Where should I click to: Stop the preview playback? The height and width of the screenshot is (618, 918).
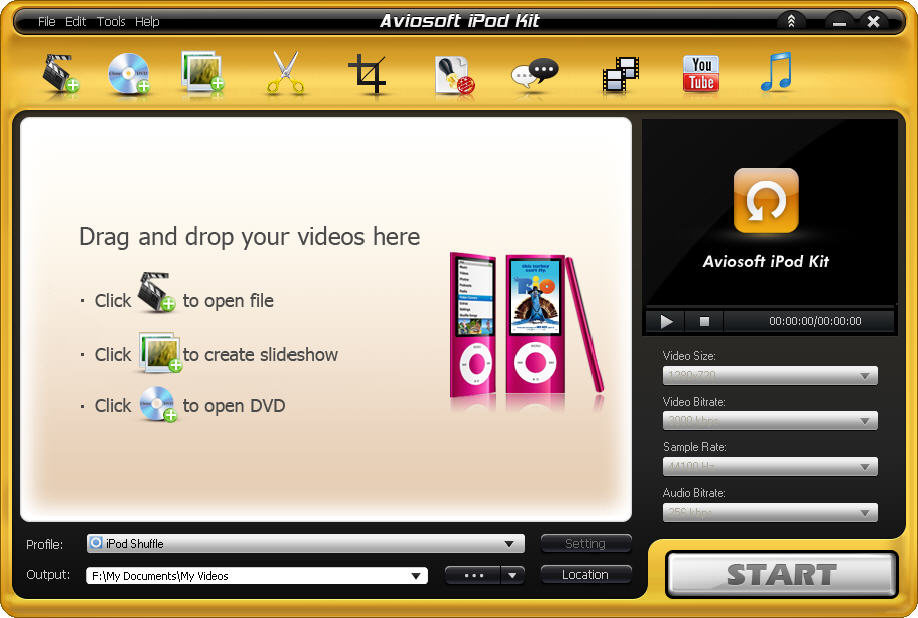pyautogui.click(x=704, y=321)
